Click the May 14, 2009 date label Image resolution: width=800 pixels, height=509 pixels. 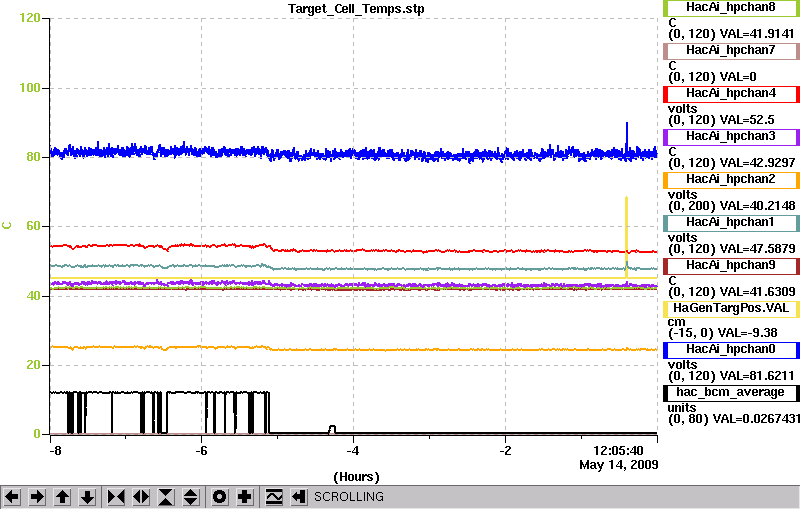pyautogui.click(x=619, y=465)
